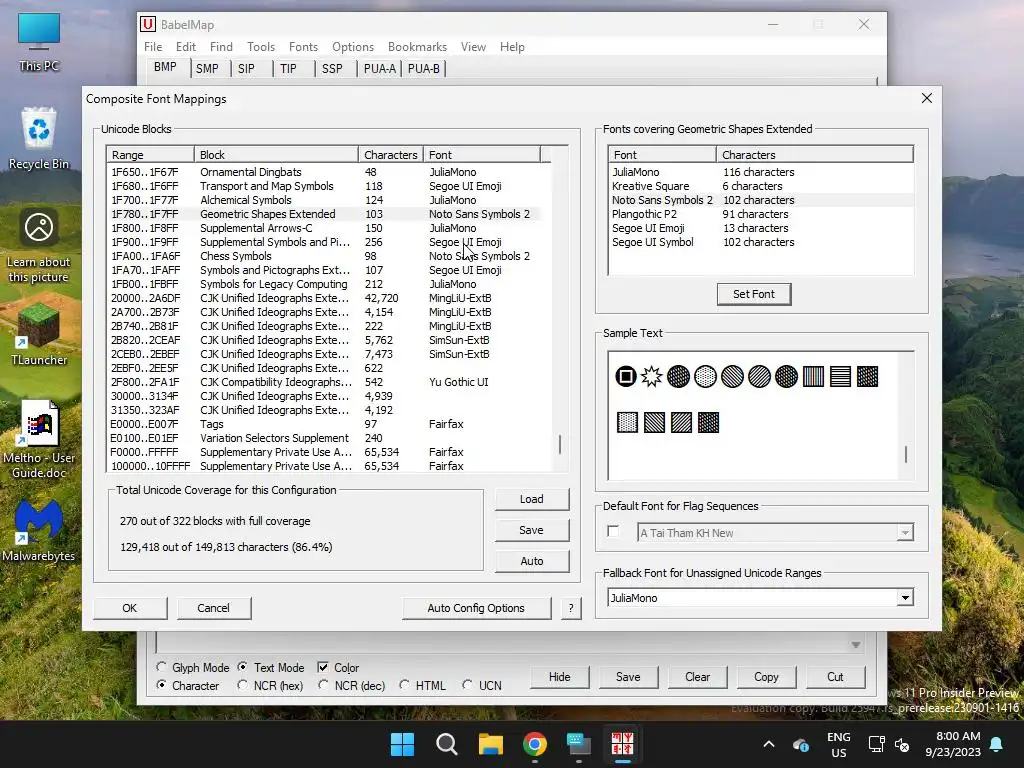Sort the covering fonts list by Font header
The image size is (1024, 768).
662,155
